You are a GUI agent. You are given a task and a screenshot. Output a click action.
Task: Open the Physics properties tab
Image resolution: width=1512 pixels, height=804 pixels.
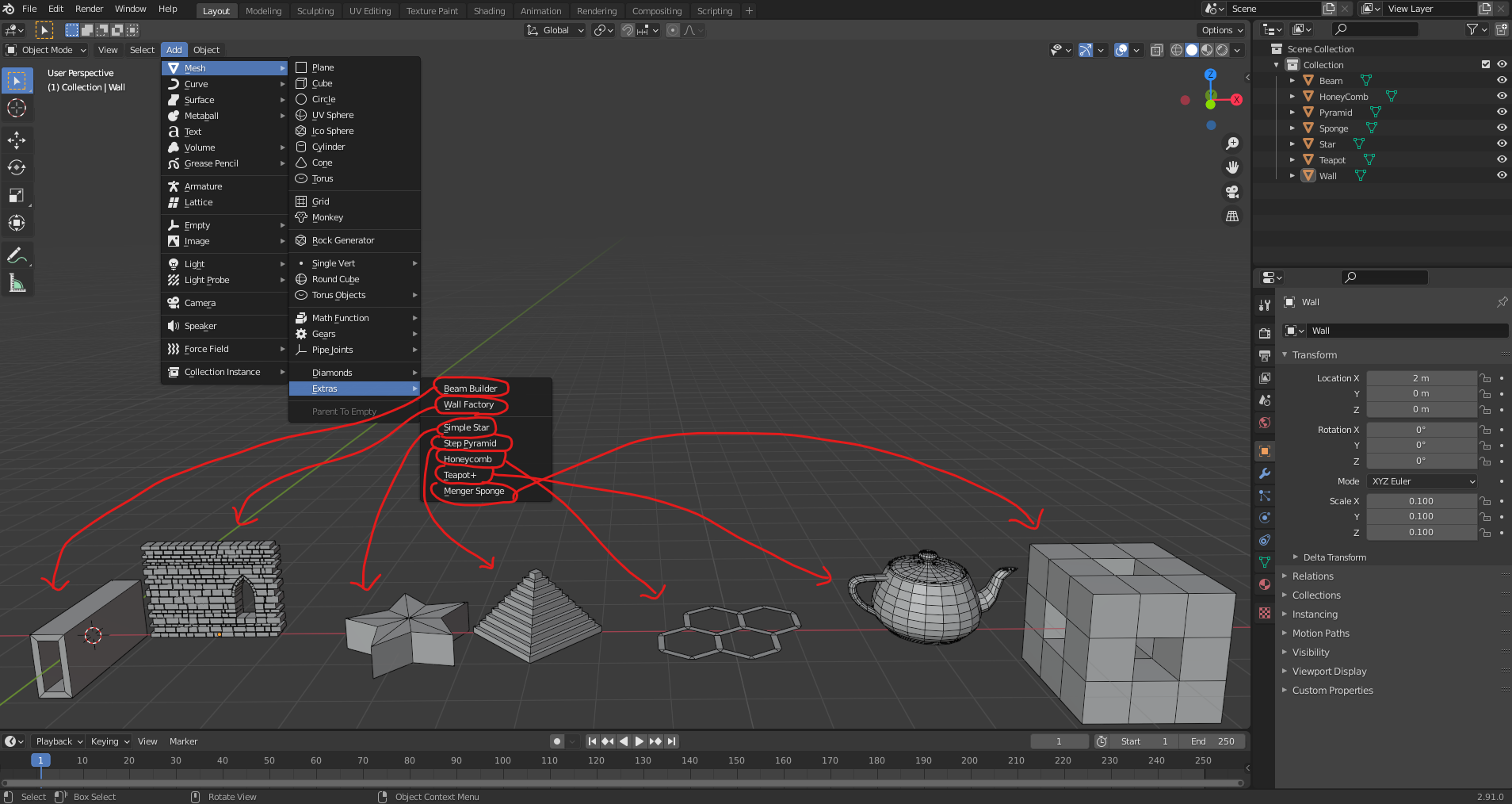click(x=1265, y=518)
